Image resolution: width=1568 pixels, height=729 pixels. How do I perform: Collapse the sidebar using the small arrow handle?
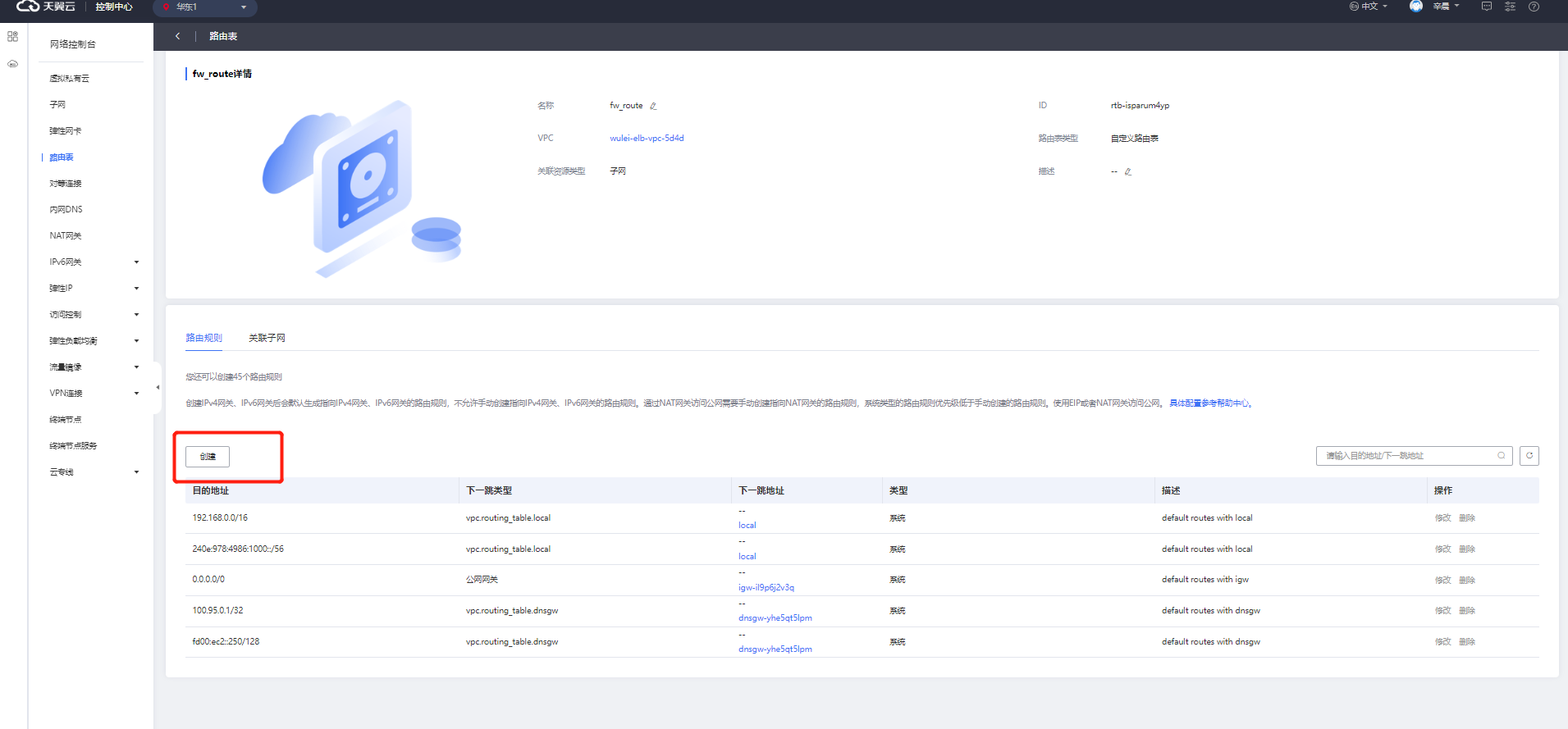coord(158,387)
